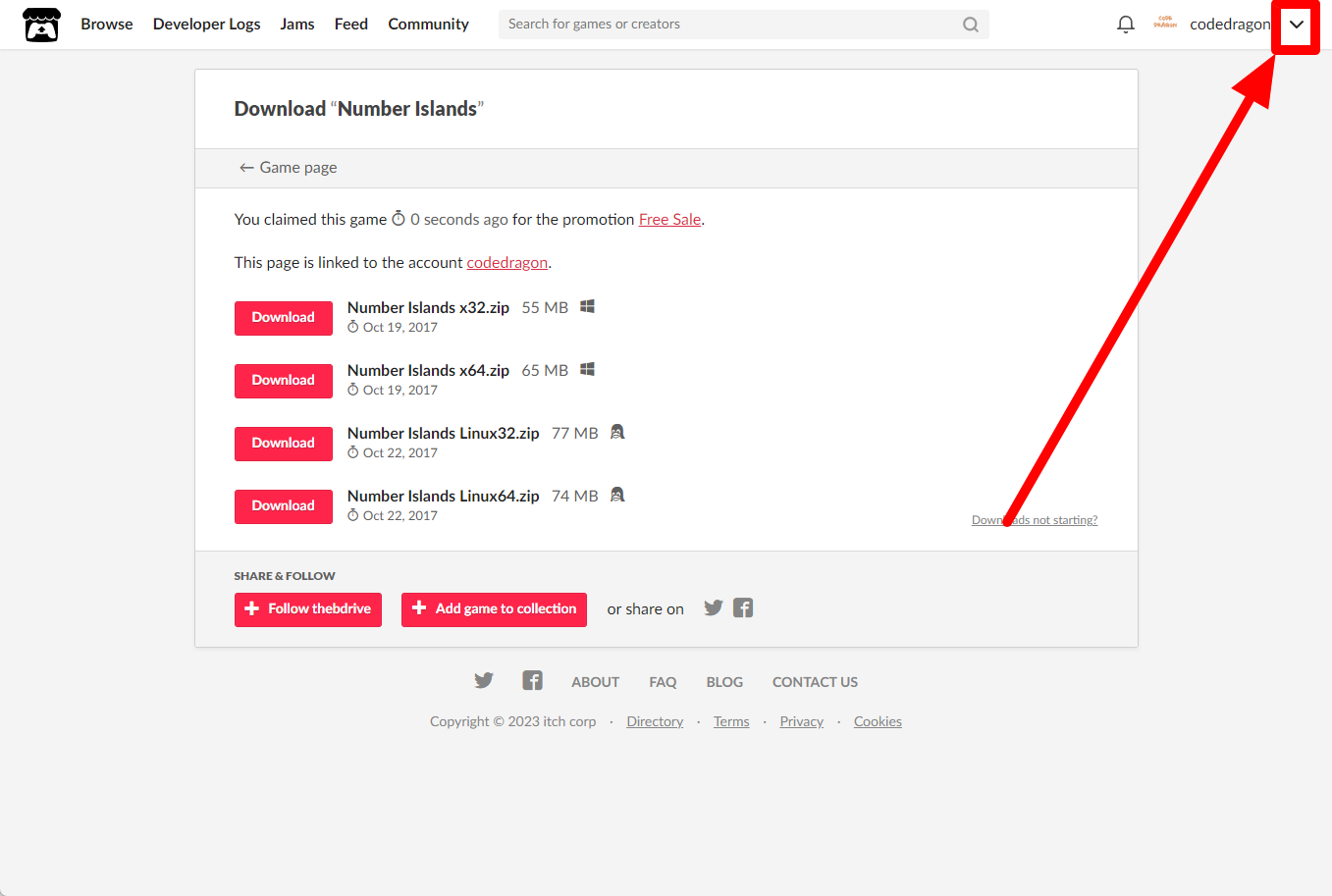Screen dimensions: 1332x896
Task: Open Contact Us footer link
Action: [x=815, y=682]
